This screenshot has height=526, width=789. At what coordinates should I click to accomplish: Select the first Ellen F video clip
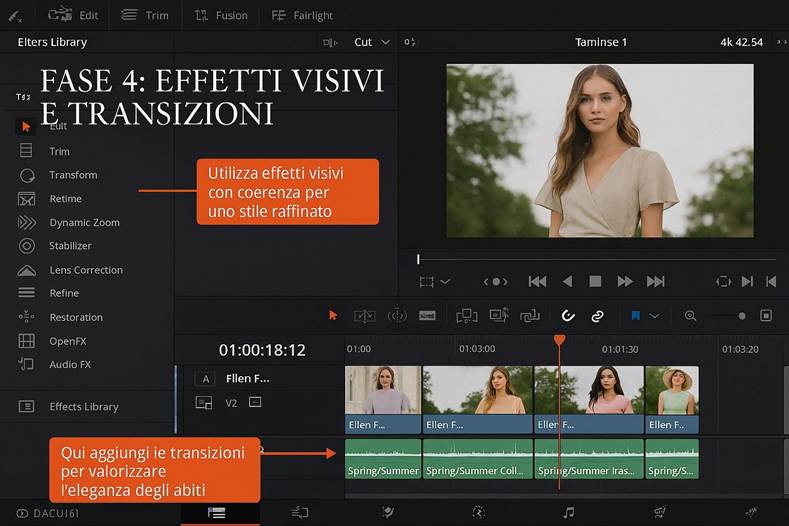[x=383, y=399]
